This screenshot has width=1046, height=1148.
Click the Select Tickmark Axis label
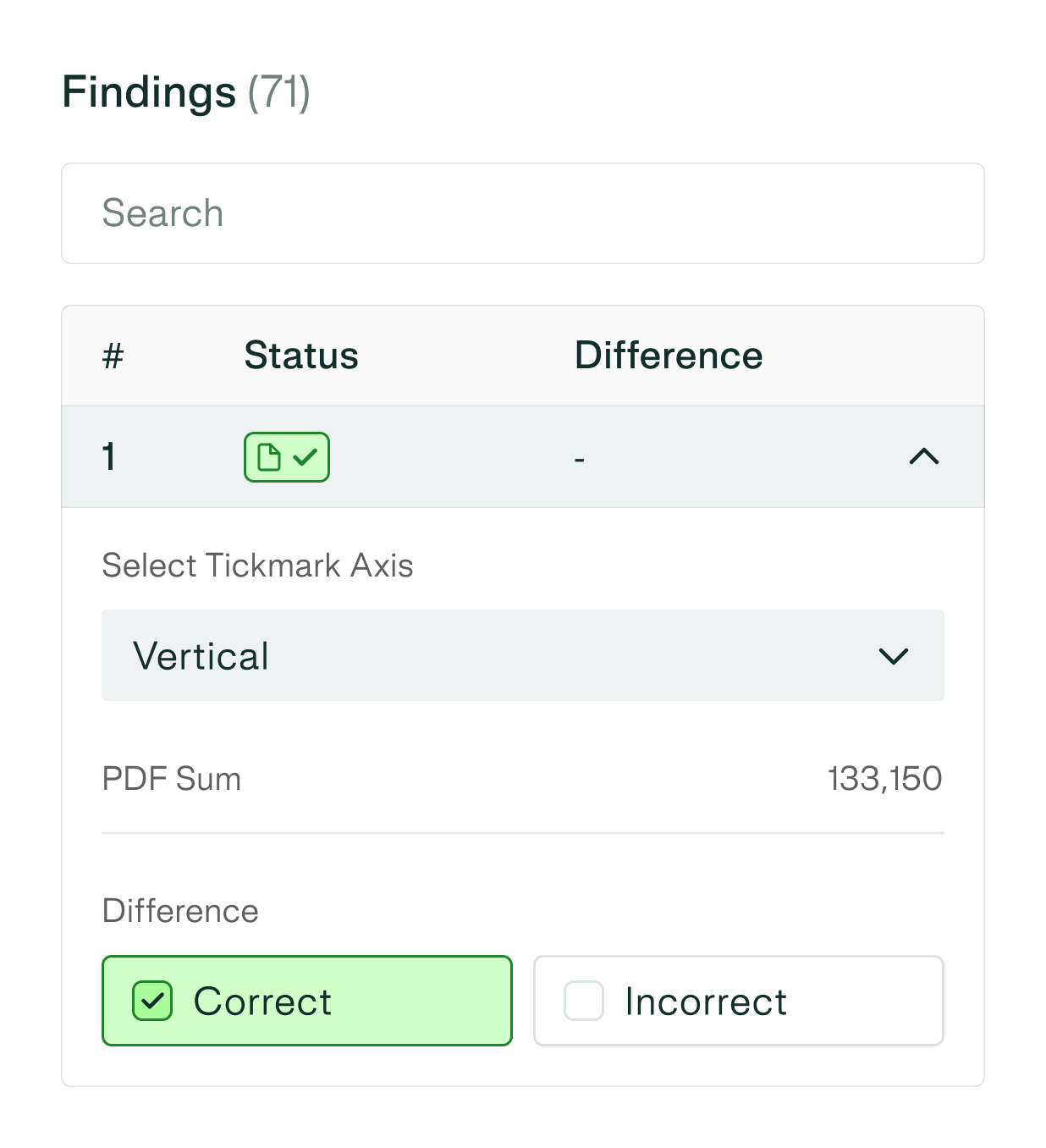(257, 566)
